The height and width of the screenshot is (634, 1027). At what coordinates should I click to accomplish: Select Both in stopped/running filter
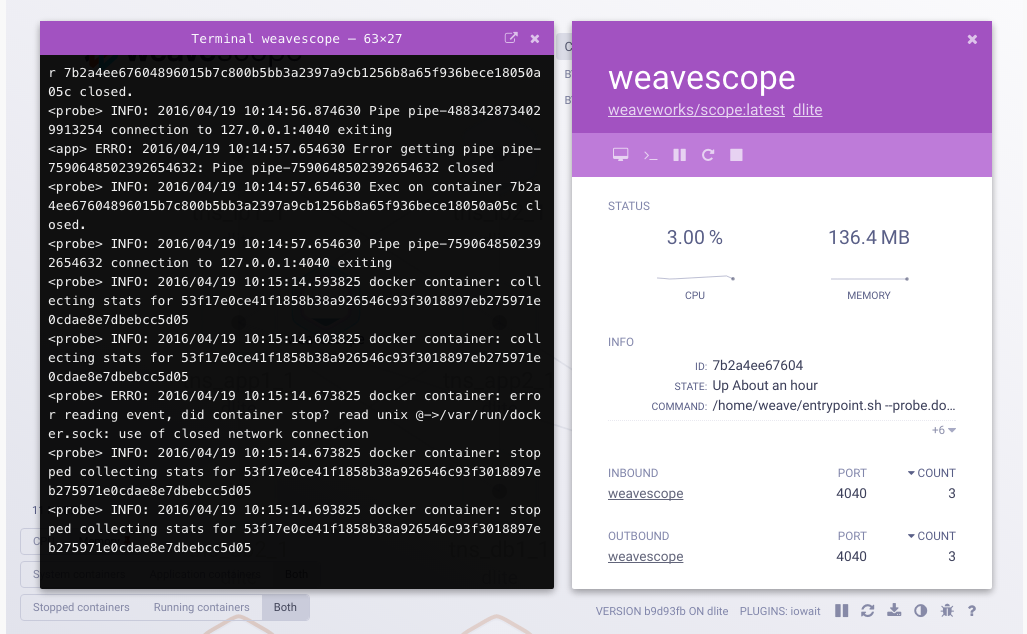pos(285,607)
